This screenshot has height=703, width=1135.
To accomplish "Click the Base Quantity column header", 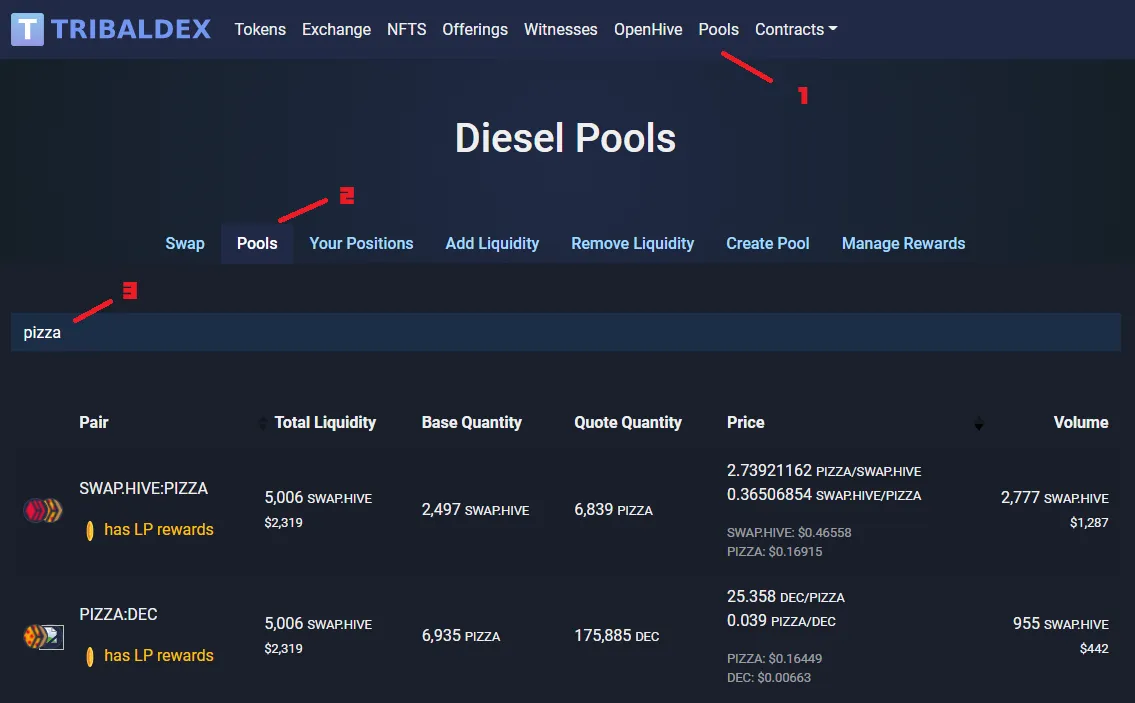I will pos(471,422).
